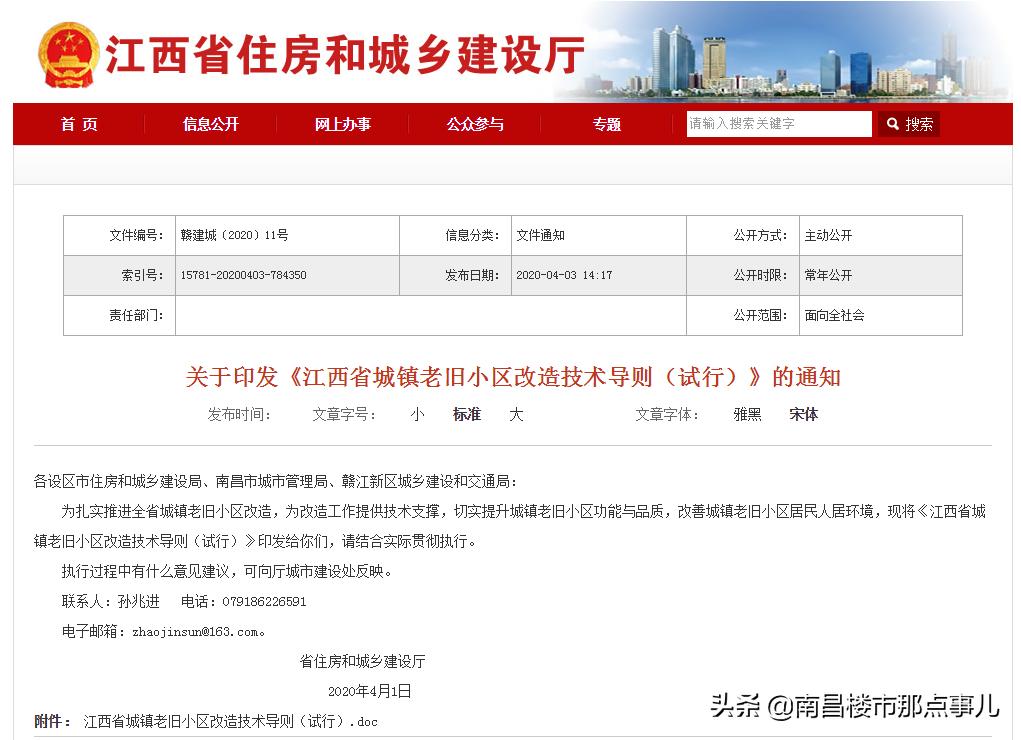Viewport: 1021px width, 740px height.
Task: Open the 公众参与 menu item
Action: [474, 124]
